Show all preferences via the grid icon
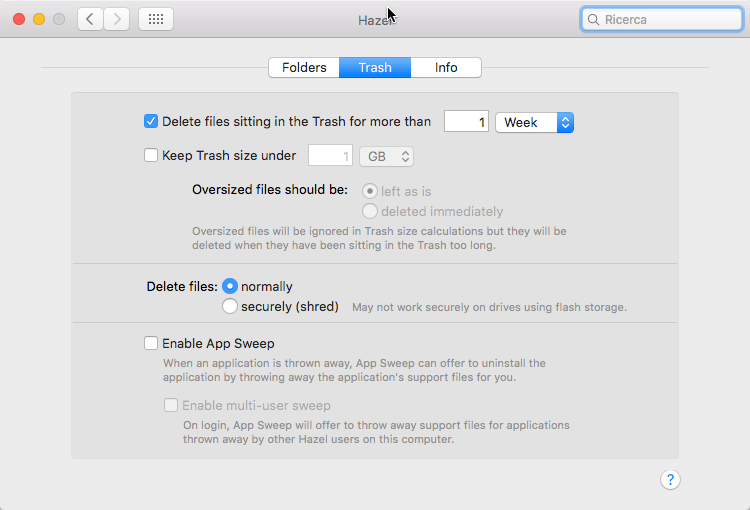The height and width of the screenshot is (510, 750). [156, 19]
